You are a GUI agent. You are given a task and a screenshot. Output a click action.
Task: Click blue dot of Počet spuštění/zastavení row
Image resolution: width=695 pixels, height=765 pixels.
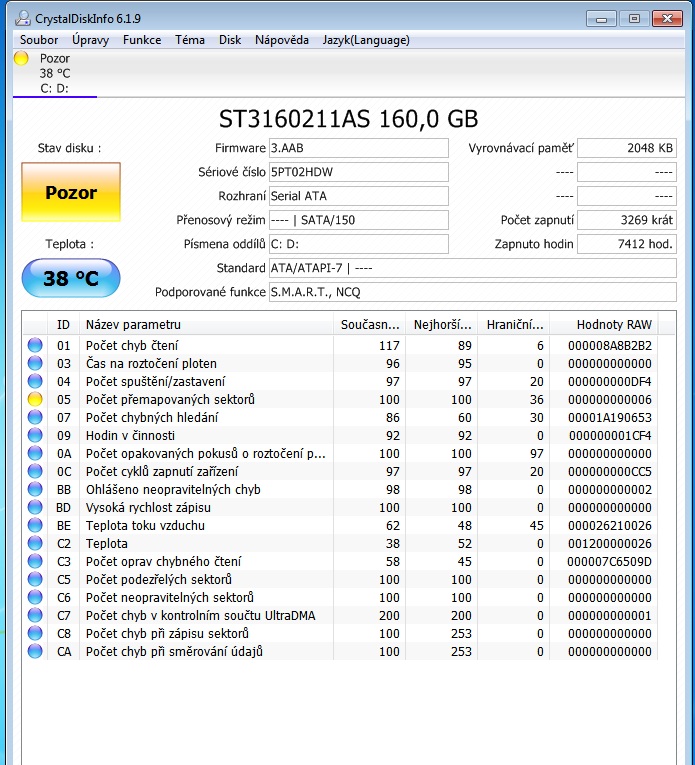35,382
